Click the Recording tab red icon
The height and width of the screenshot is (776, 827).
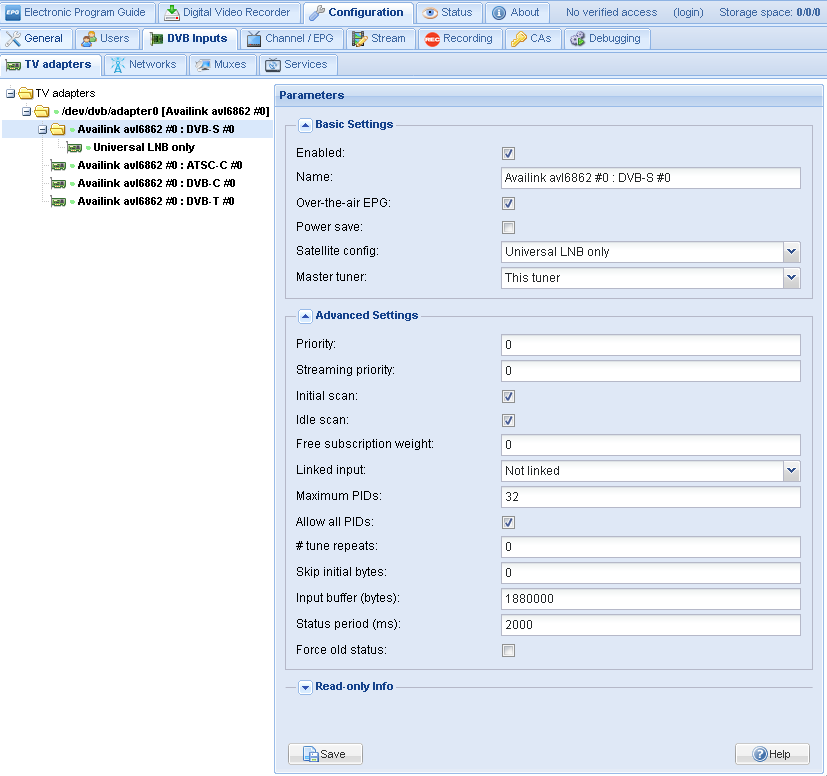[x=432, y=39]
